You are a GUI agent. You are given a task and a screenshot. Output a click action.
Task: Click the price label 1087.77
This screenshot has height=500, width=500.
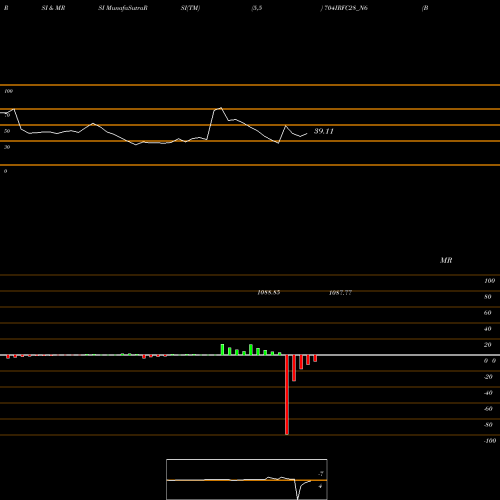point(340,292)
